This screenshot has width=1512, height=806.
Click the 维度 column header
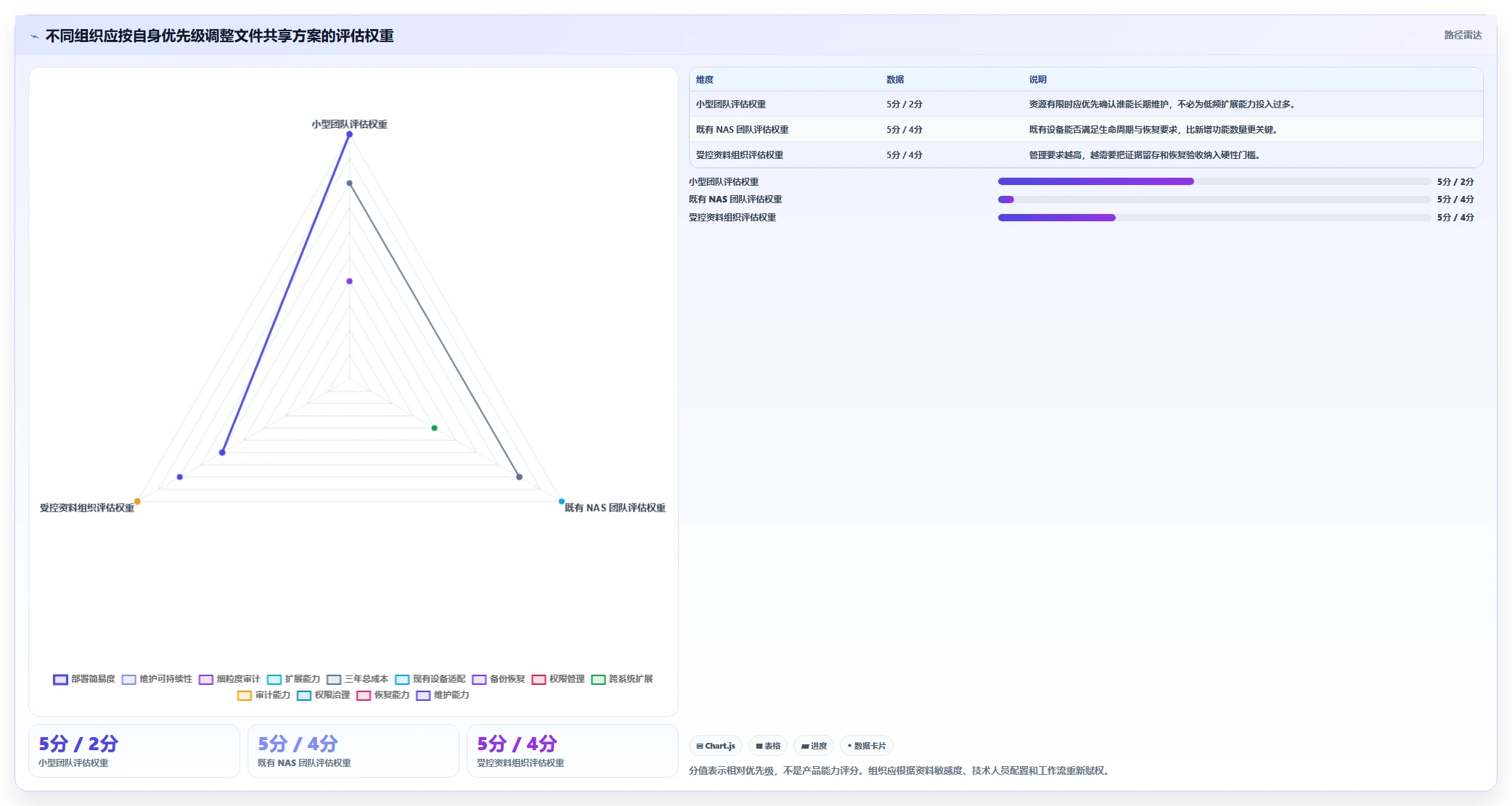click(705, 80)
